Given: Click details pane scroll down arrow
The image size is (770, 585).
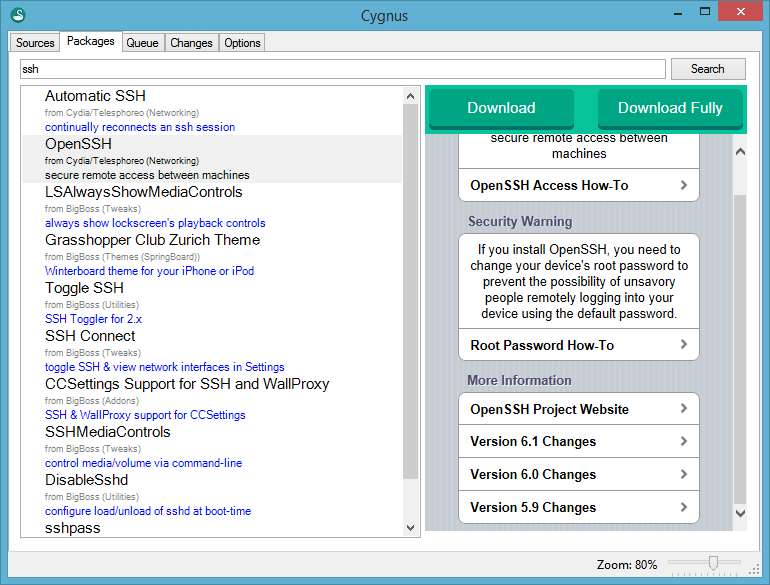Looking at the screenshot, I should pos(740,513).
